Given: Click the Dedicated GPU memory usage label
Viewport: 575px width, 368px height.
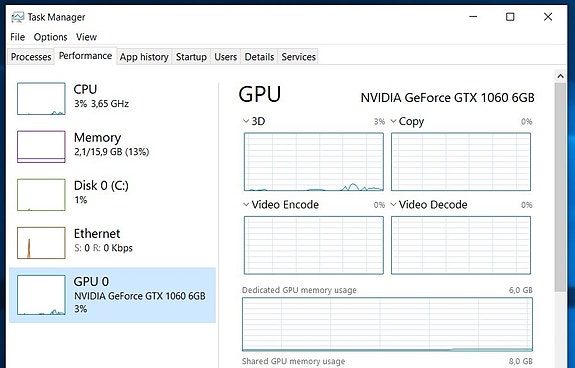Looking at the screenshot, I should (x=299, y=290).
